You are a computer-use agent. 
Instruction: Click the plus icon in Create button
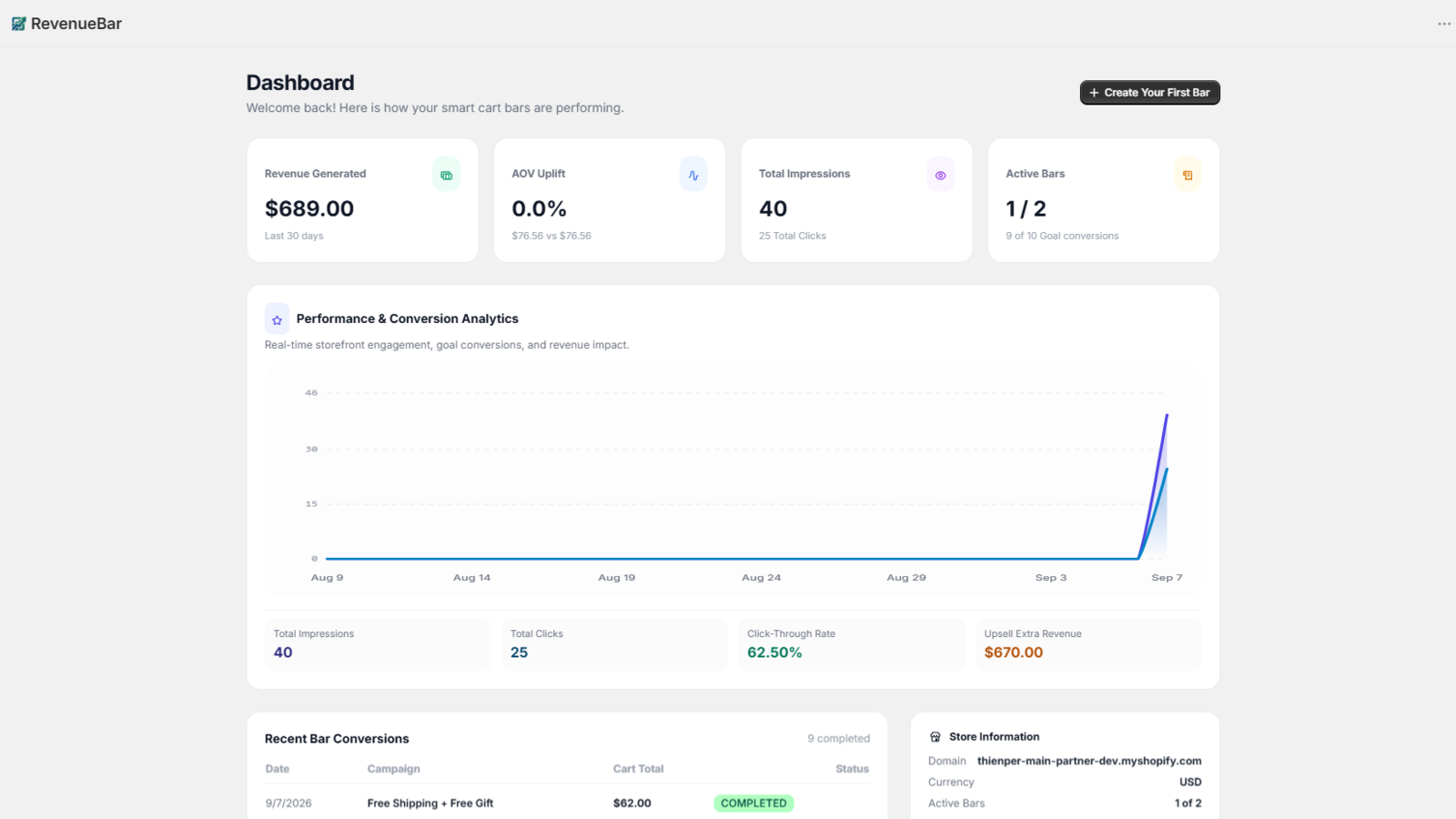point(1094,93)
